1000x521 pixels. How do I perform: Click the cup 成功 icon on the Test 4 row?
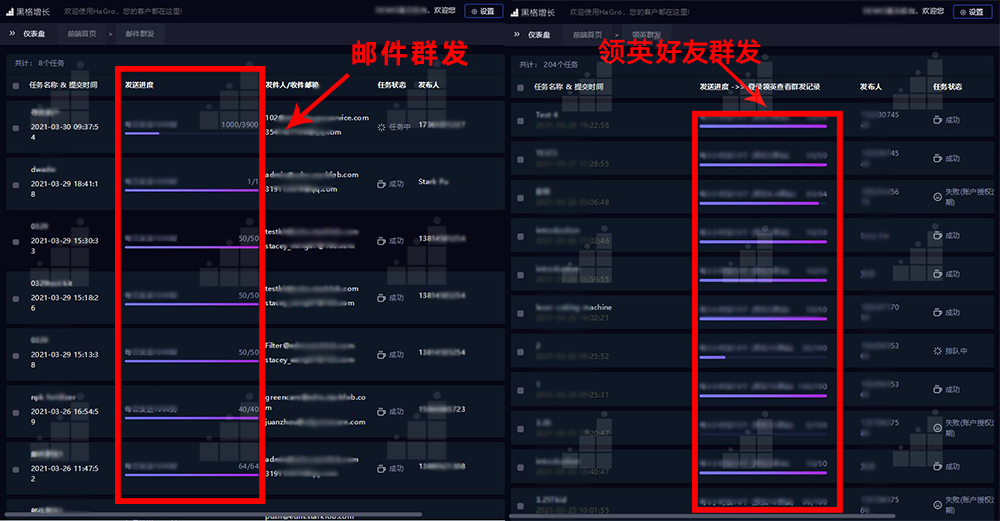(936, 120)
